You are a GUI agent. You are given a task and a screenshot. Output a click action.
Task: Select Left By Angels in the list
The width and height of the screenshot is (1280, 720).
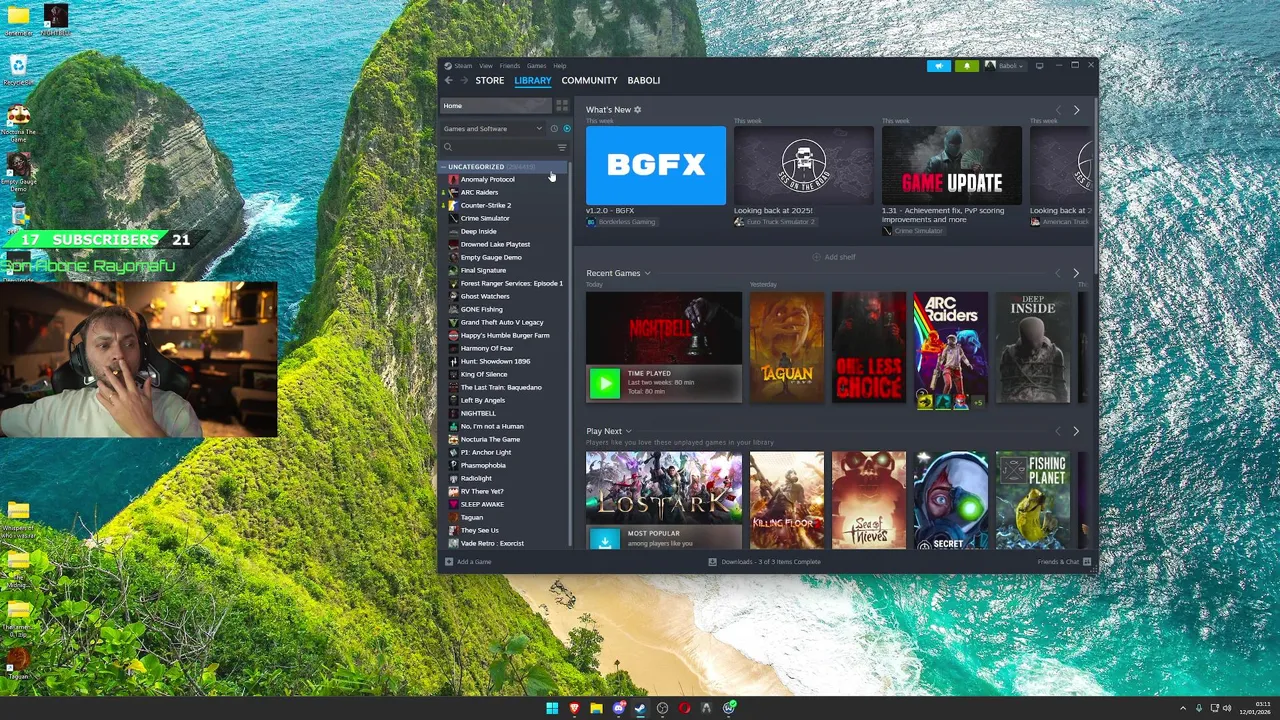pyautogui.click(x=482, y=400)
